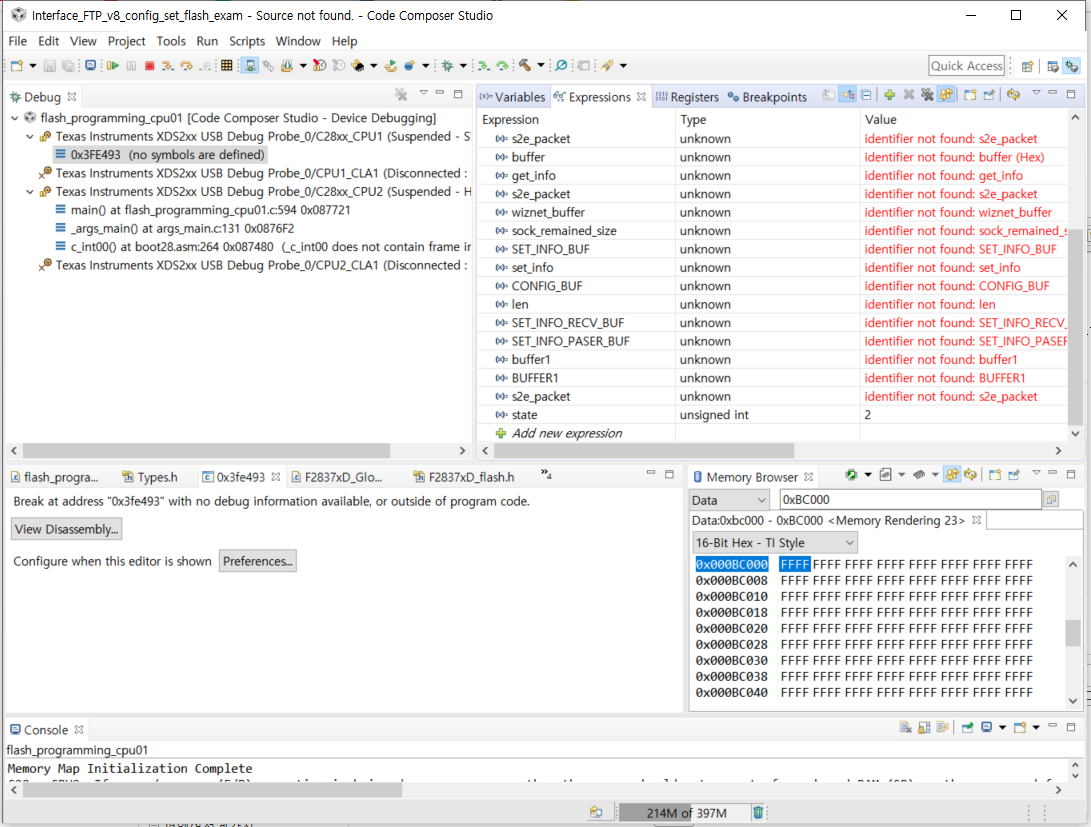
Task: Click the red Terminate debug icon
Action: 149,65
